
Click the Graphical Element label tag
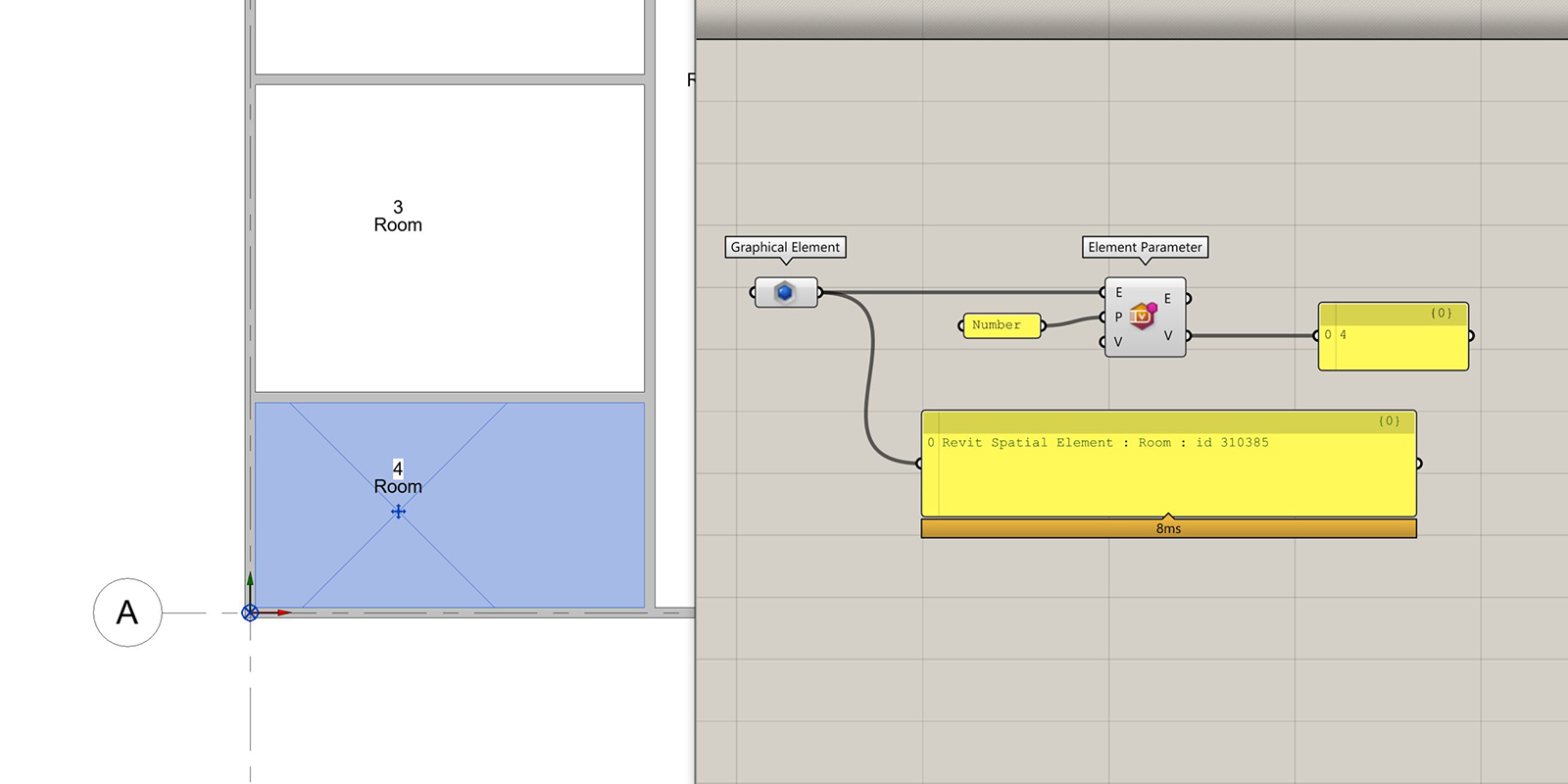(785, 247)
